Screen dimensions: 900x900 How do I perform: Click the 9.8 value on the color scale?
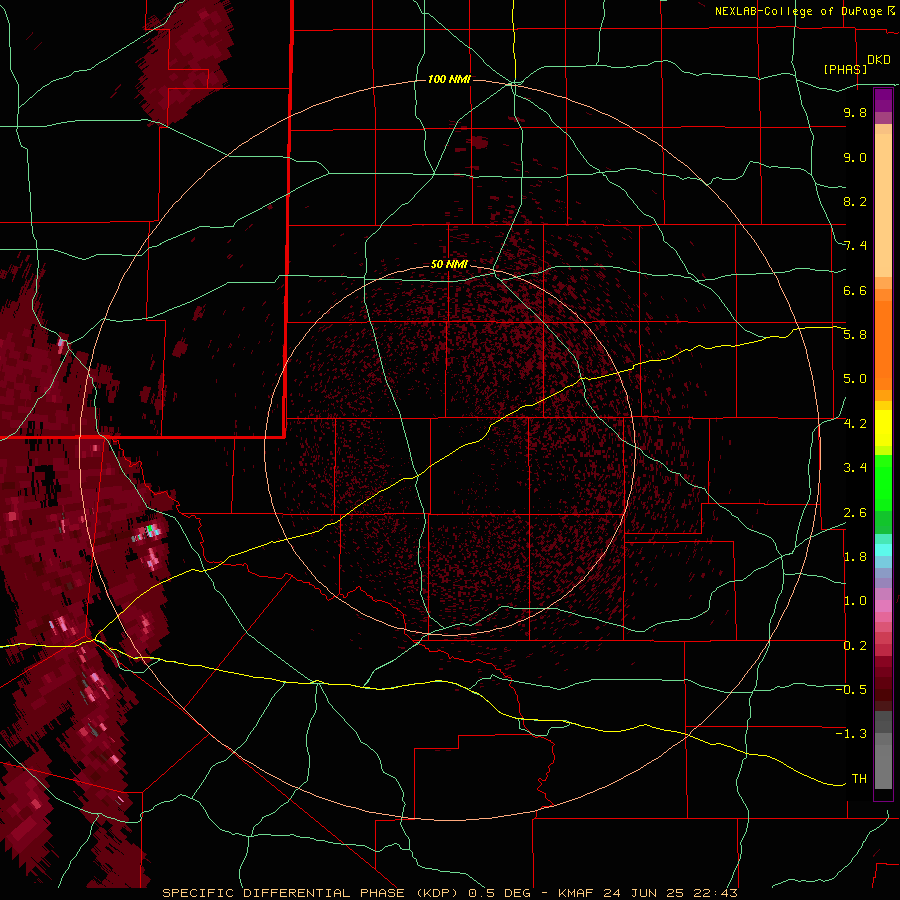click(855, 112)
